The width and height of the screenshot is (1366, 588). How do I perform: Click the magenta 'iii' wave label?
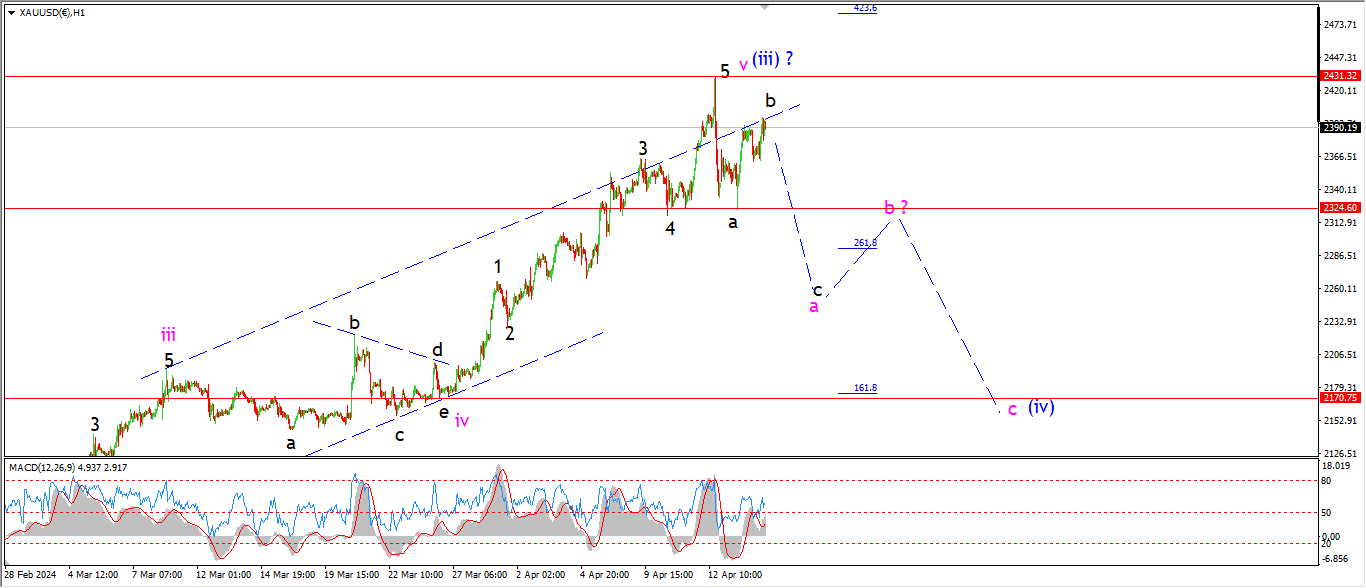[168, 336]
